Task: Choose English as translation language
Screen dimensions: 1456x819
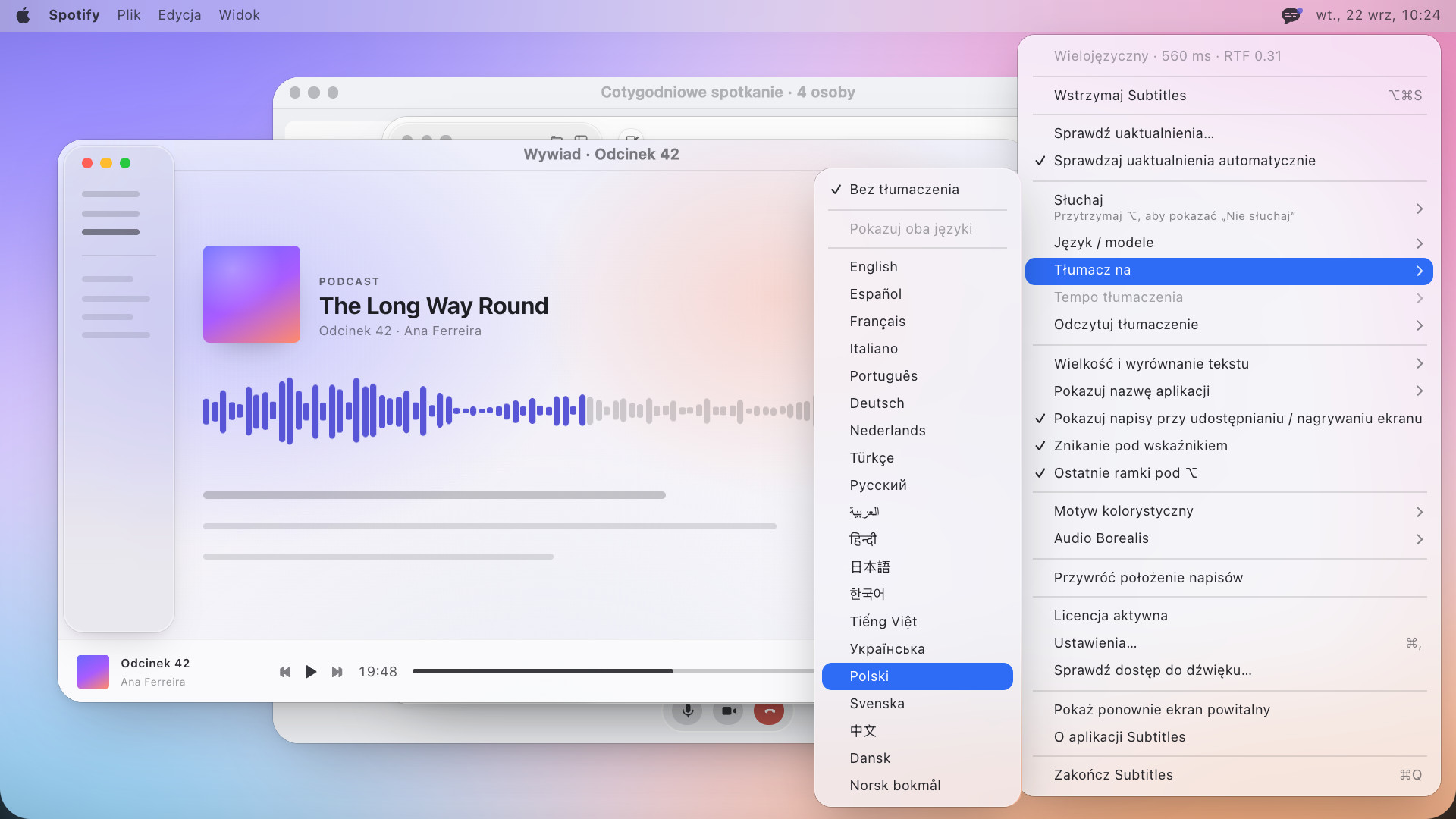Action: coord(917,267)
